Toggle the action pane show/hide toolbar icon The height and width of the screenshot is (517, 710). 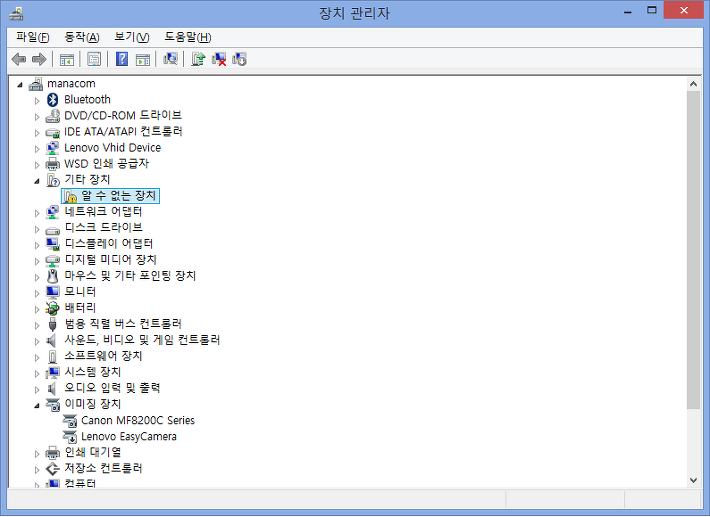[143, 59]
